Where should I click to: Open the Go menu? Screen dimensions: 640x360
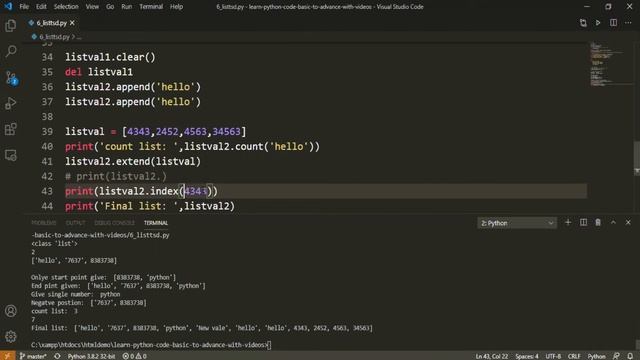(110, 7)
